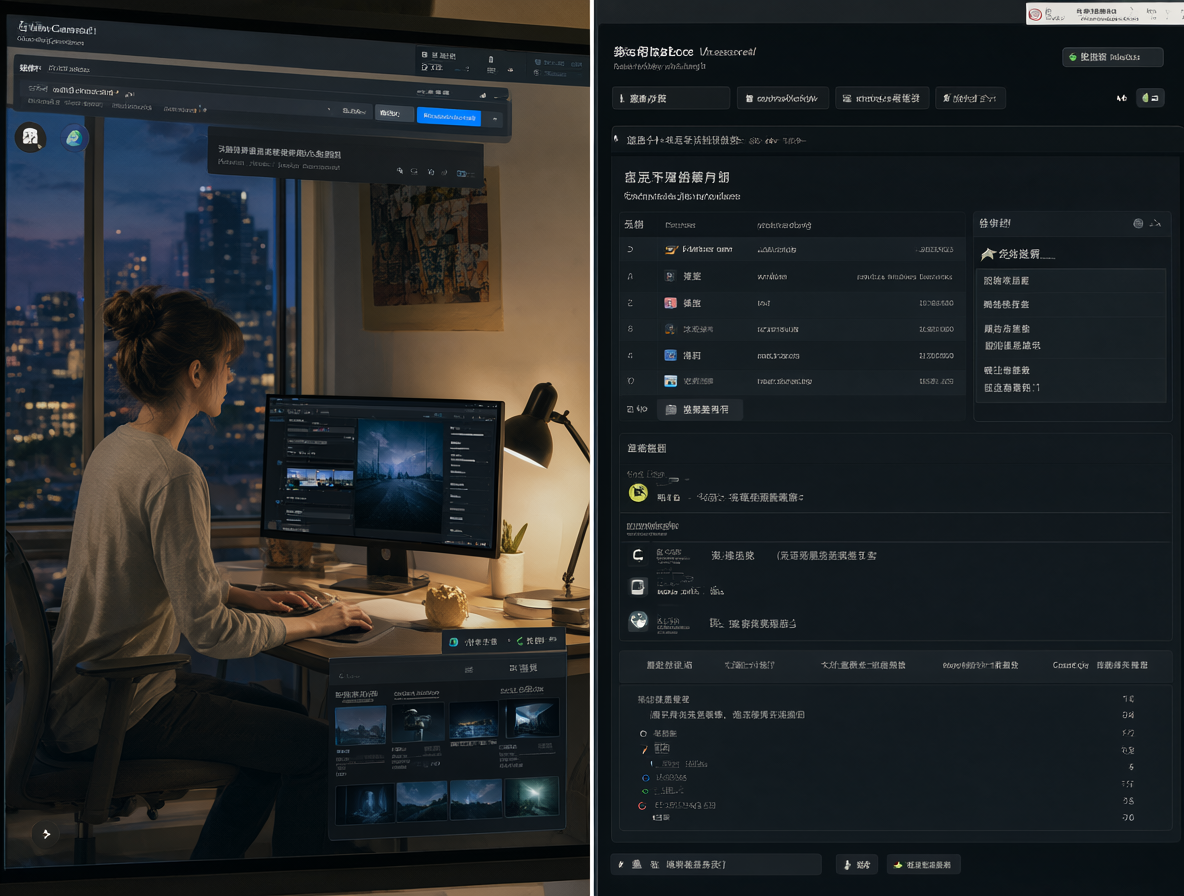Toggle the green leaf switch in right toolbar

[x=1150, y=98]
